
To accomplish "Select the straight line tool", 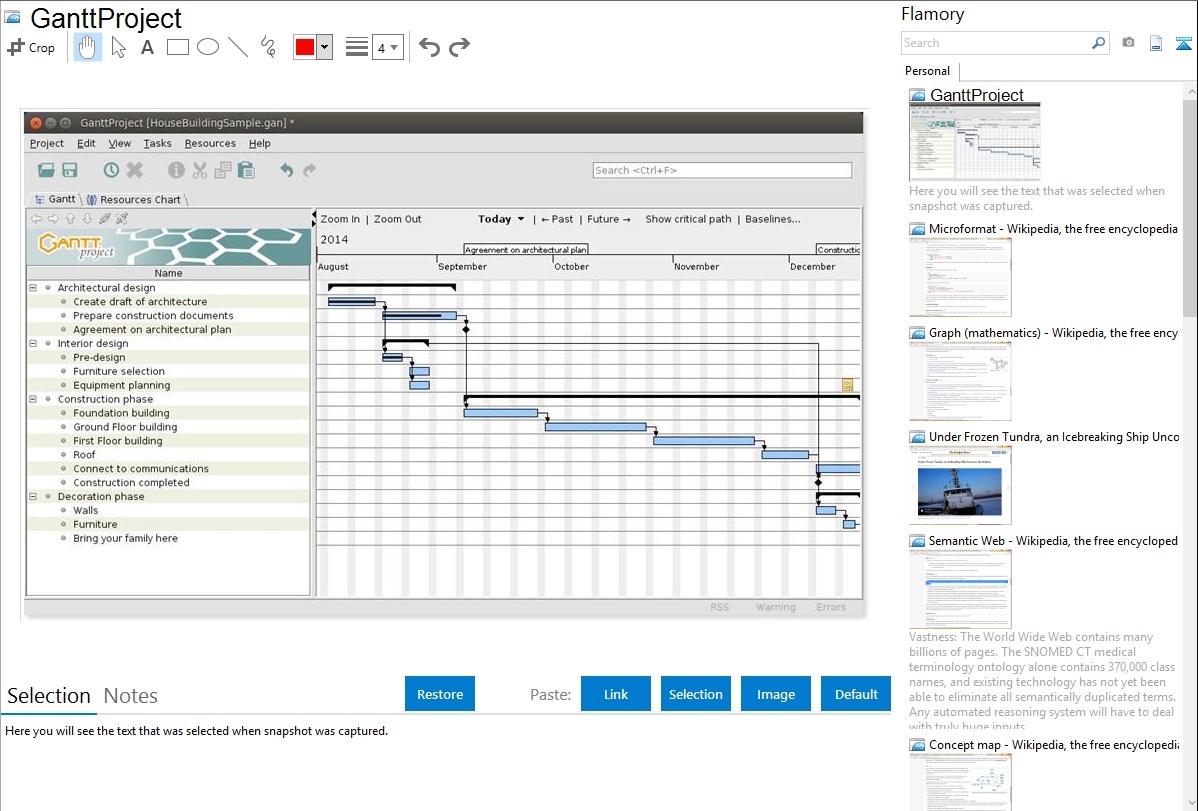I will point(238,47).
